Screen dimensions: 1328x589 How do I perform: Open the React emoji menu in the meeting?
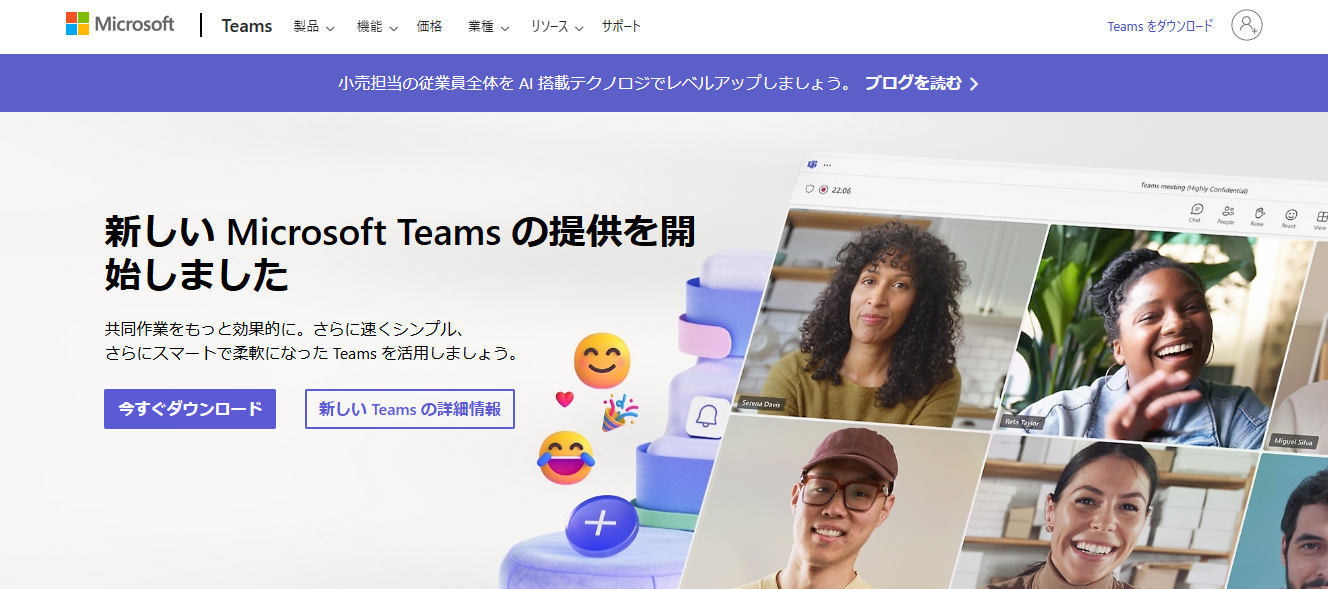1292,215
